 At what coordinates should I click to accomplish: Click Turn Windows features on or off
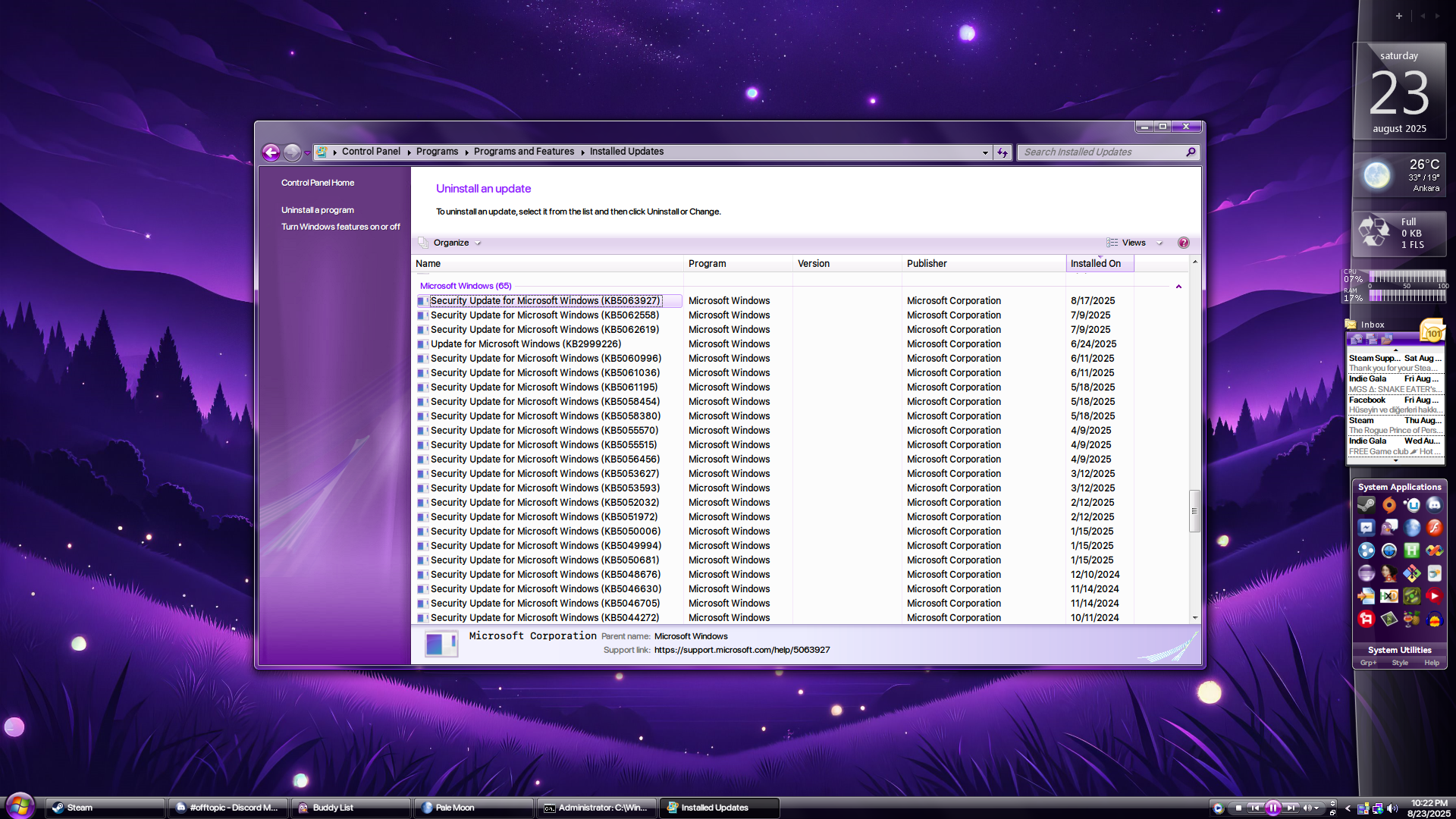coord(340,227)
